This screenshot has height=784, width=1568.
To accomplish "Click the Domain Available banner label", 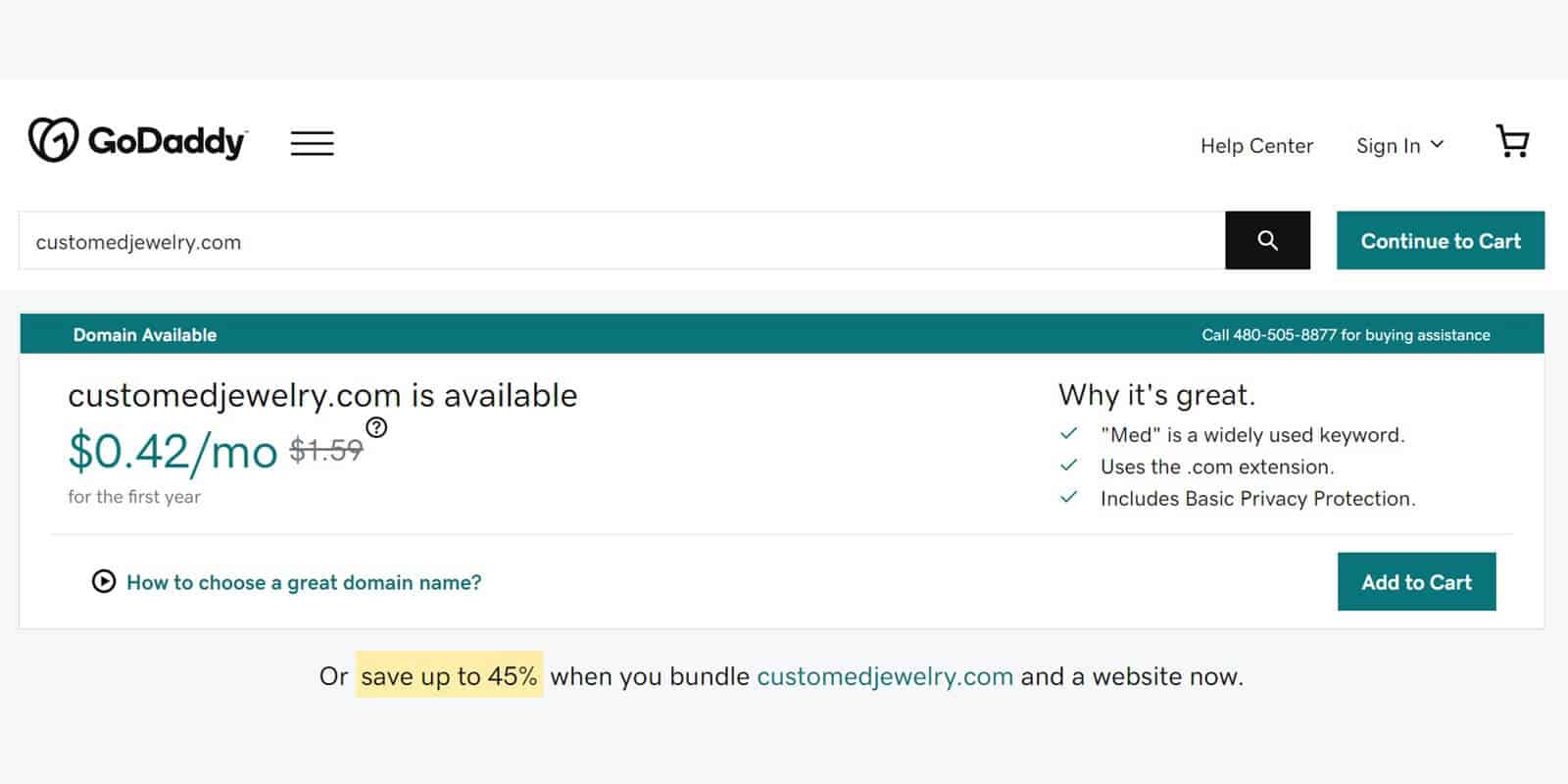I will 145,334.
